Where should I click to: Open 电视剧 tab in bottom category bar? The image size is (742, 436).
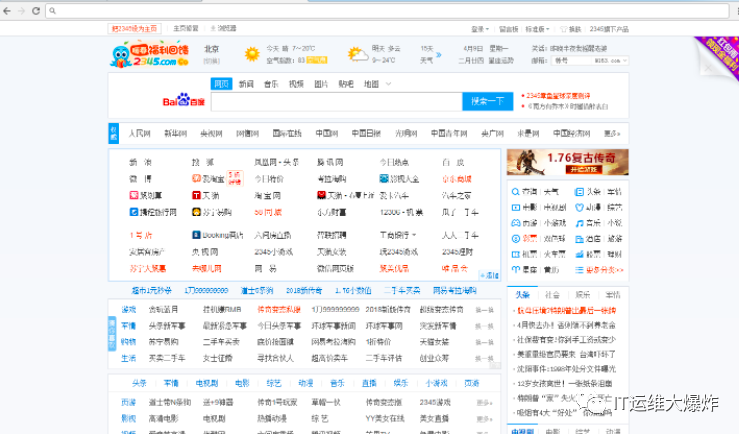point(207,383)
